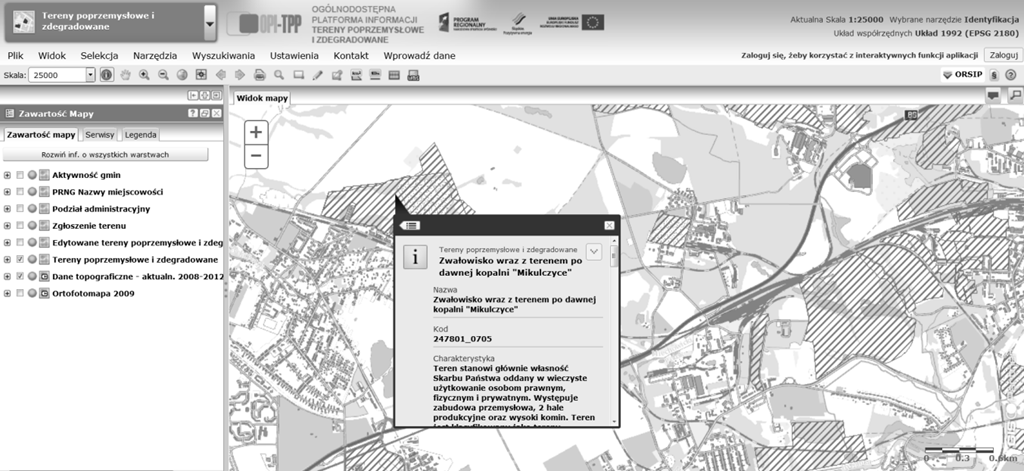The image size is (1024, 471).
Task: Enable the Aktywność gmin layer checkbox
Action: click(x=20, y=175)
